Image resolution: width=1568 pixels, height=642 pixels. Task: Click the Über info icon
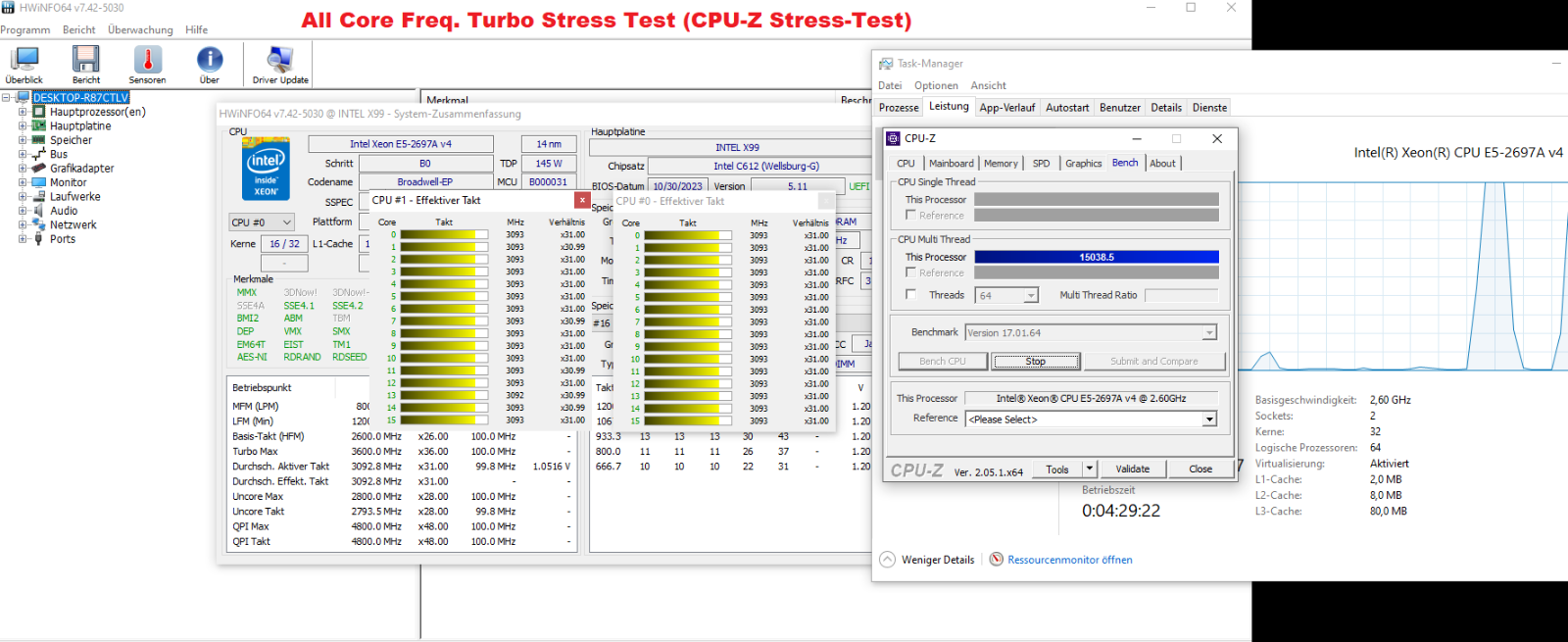pyautogui.click(x=210, y=61)
